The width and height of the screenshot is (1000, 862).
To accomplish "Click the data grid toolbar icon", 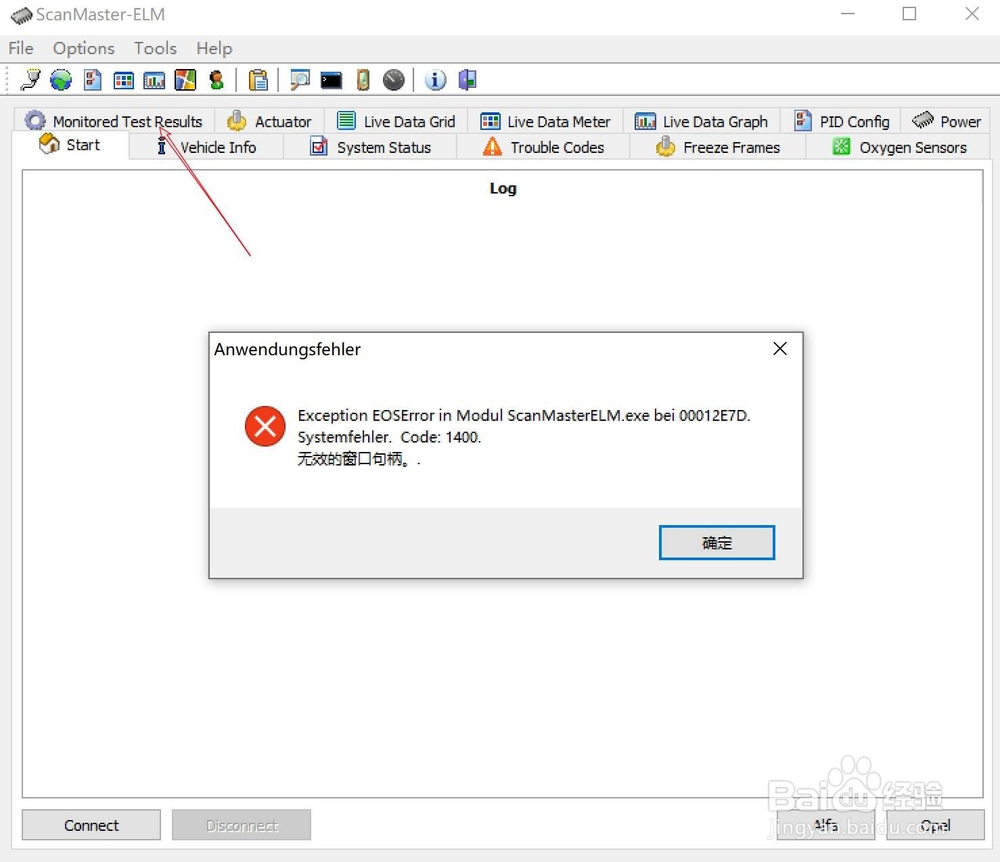I will [x=123, y=80].
